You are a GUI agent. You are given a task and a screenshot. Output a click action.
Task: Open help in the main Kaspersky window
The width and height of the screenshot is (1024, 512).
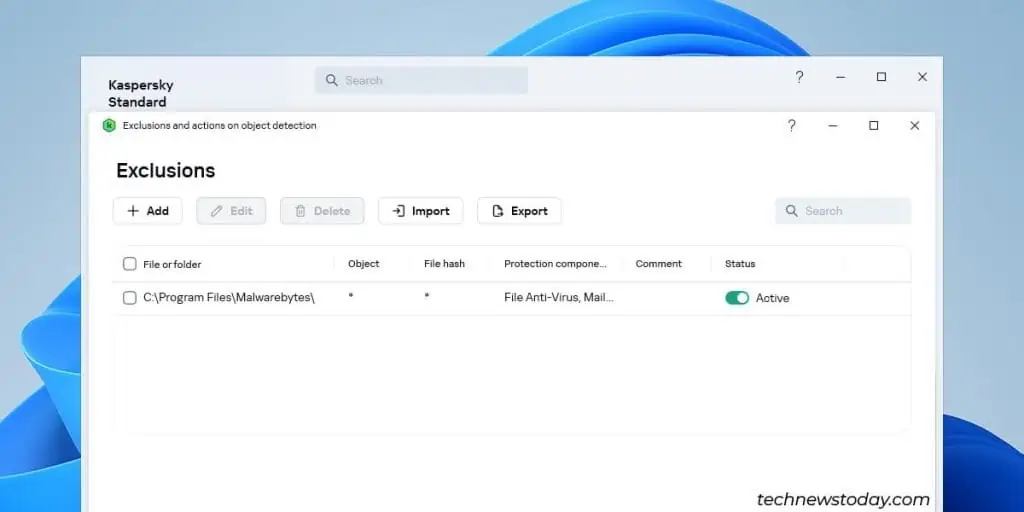(799, 77)
